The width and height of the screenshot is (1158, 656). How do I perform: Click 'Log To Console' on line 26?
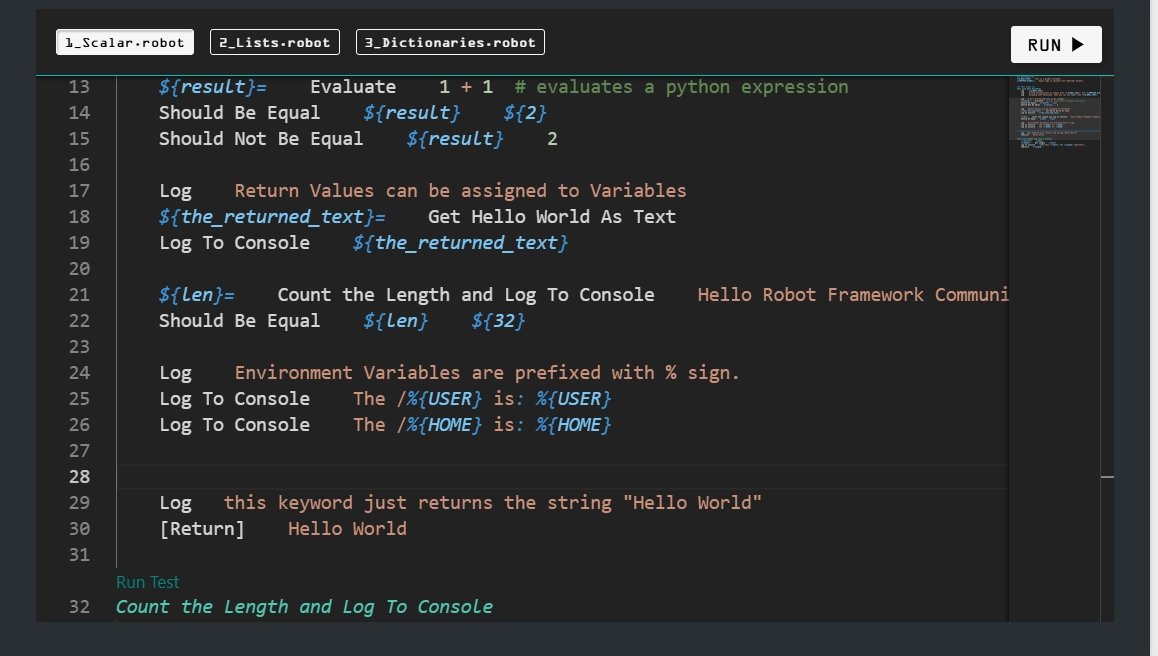point(234,425)
